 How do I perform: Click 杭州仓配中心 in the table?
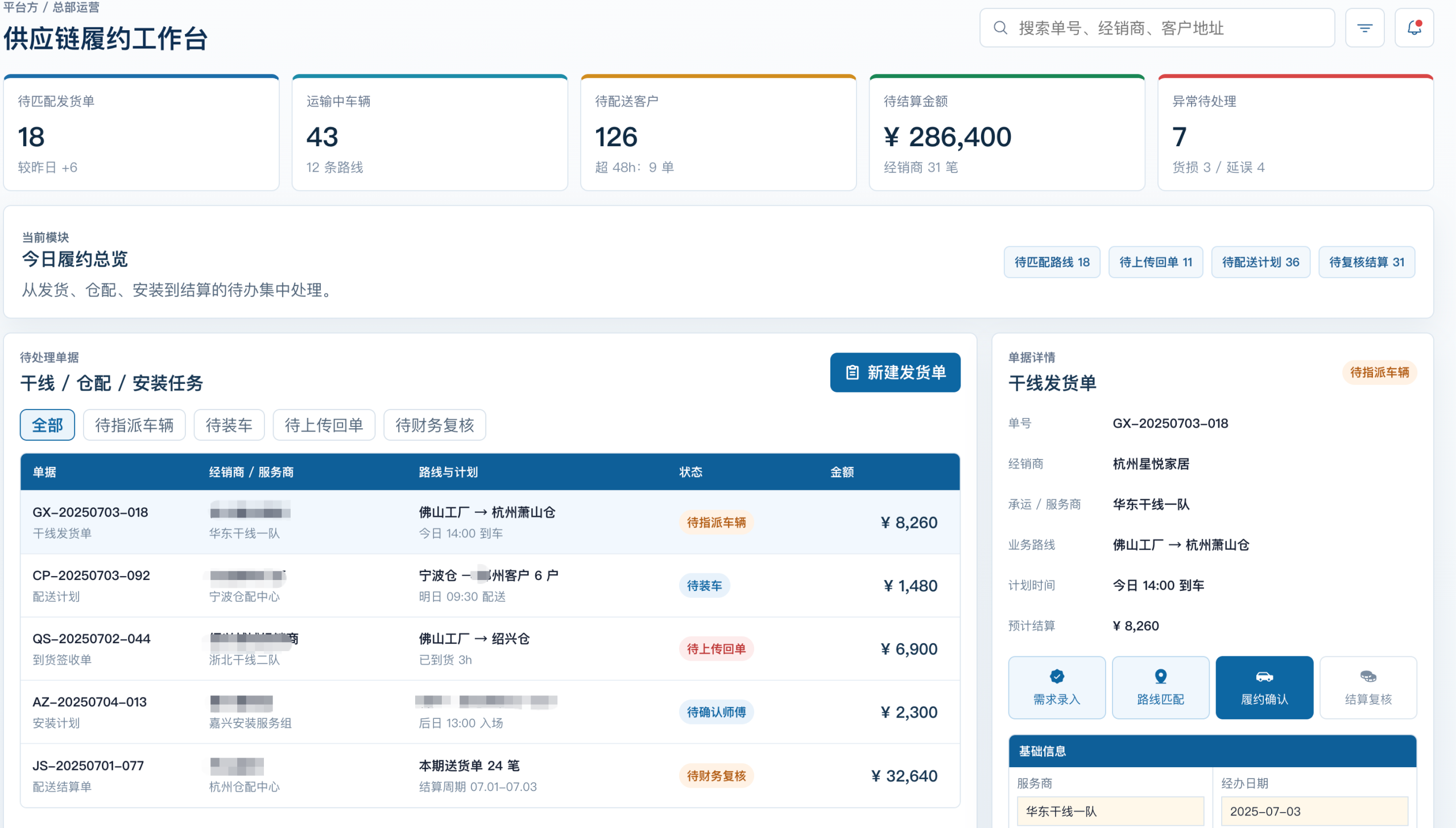pyautogui.click(x=244, y=787)
